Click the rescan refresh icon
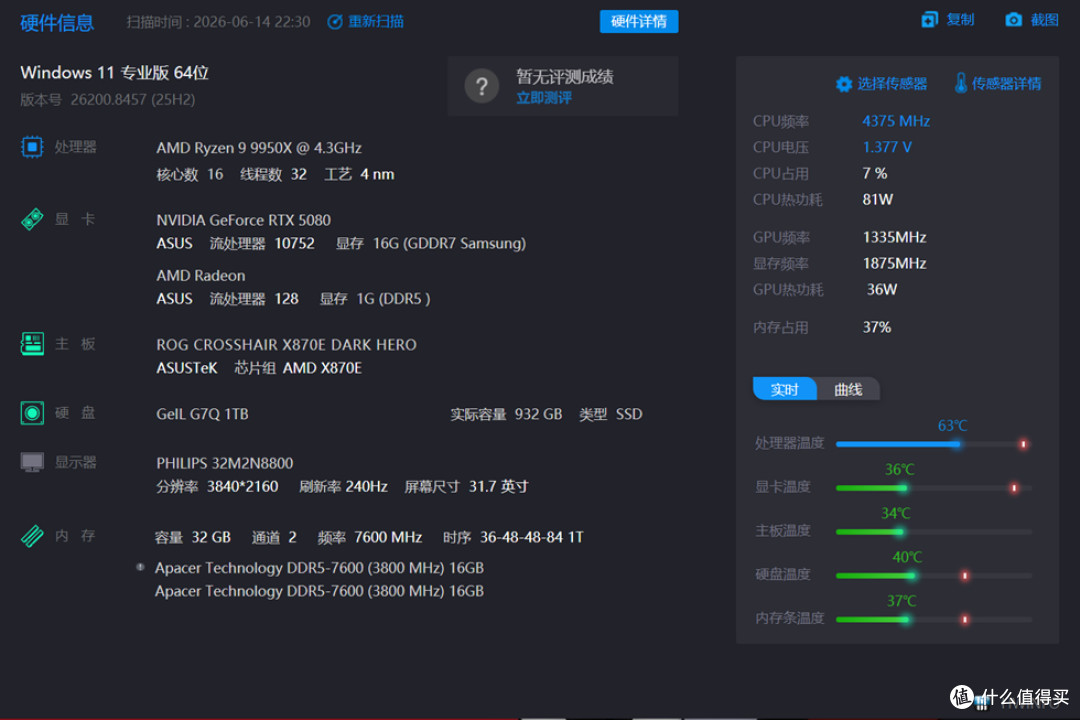The image size is (1080, 720). pos(335,22)
